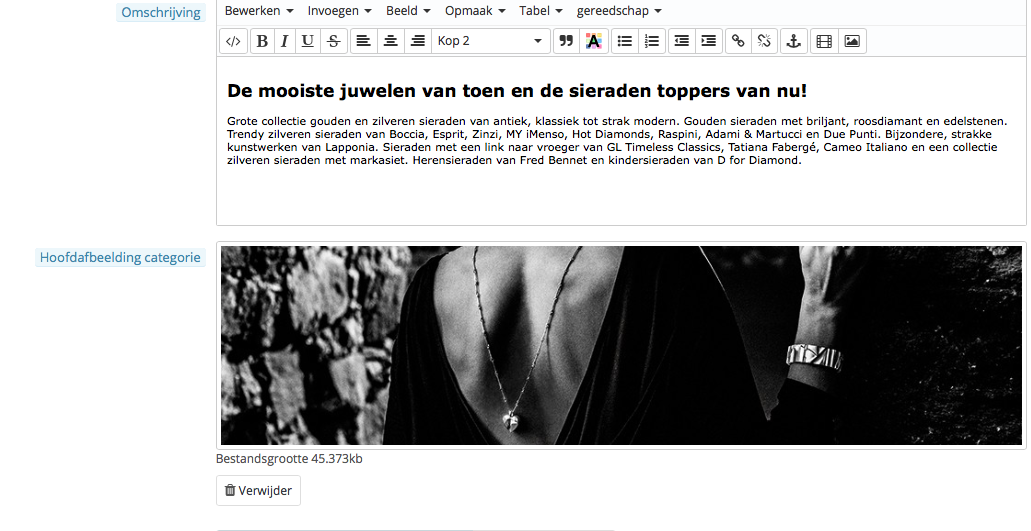The height and width of the screenshot is (531, 1031).
Task: Insert a bulleted list
Action: point(625,41)
